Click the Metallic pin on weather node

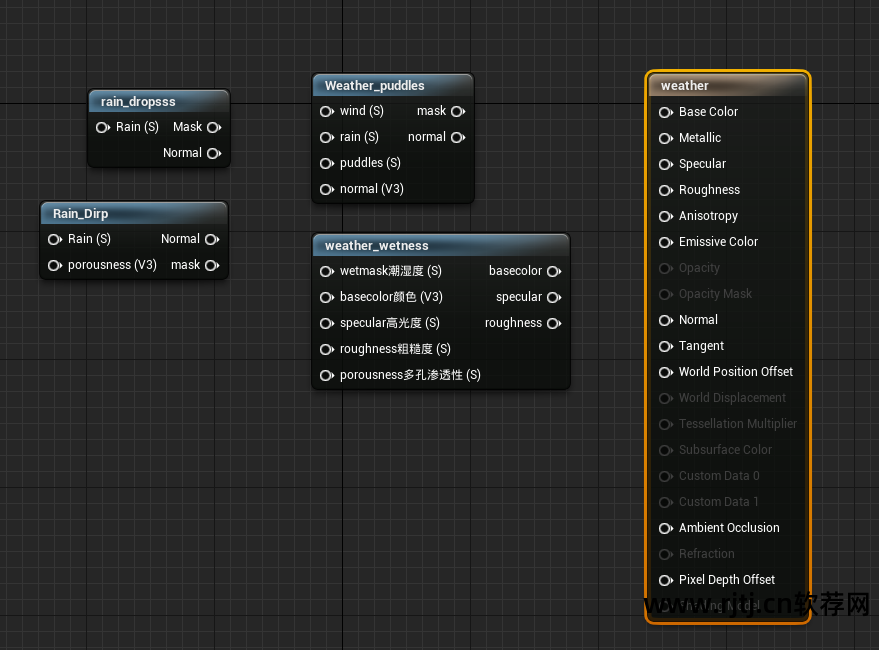665,138
